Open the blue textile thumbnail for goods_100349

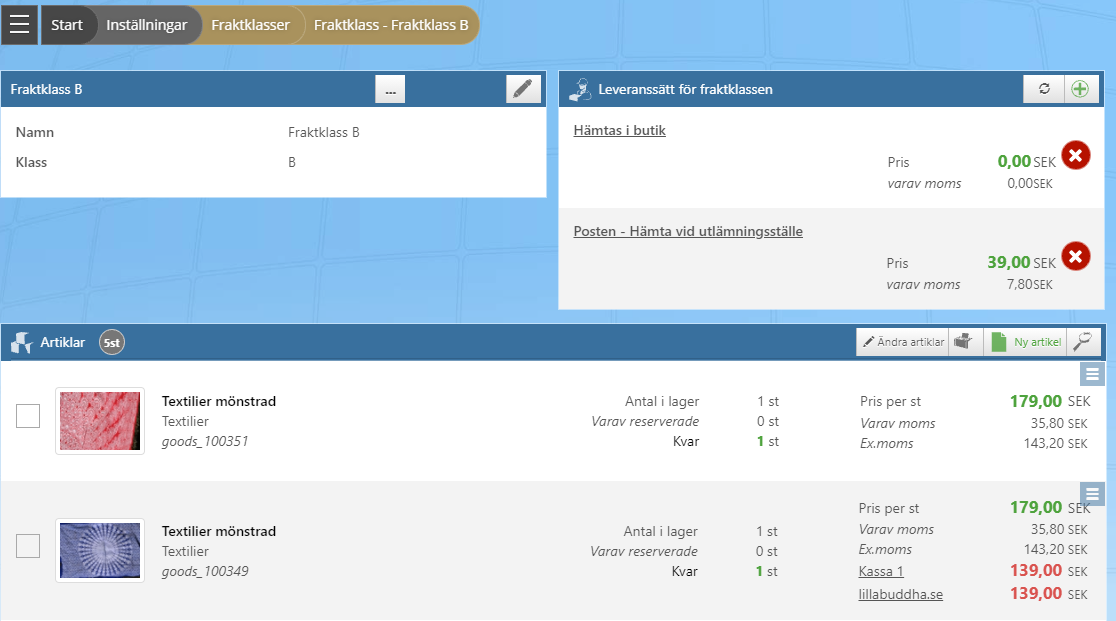(100, 551)
